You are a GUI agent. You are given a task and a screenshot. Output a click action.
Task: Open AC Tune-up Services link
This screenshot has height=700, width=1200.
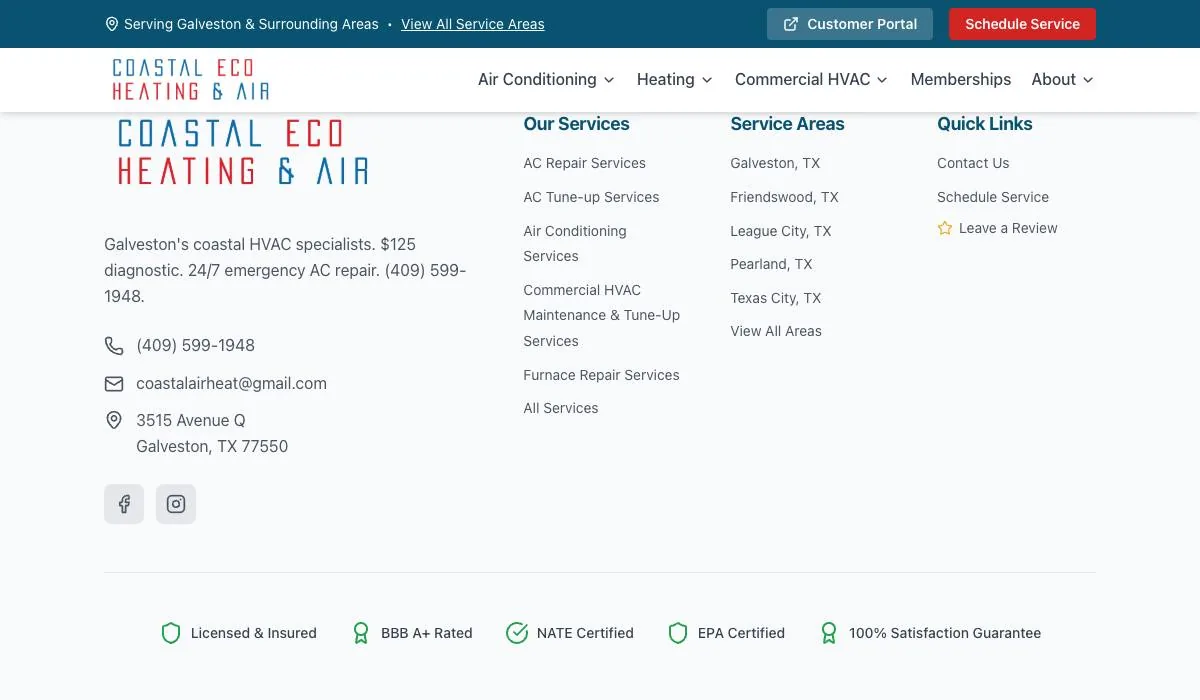tap(592, 197)
